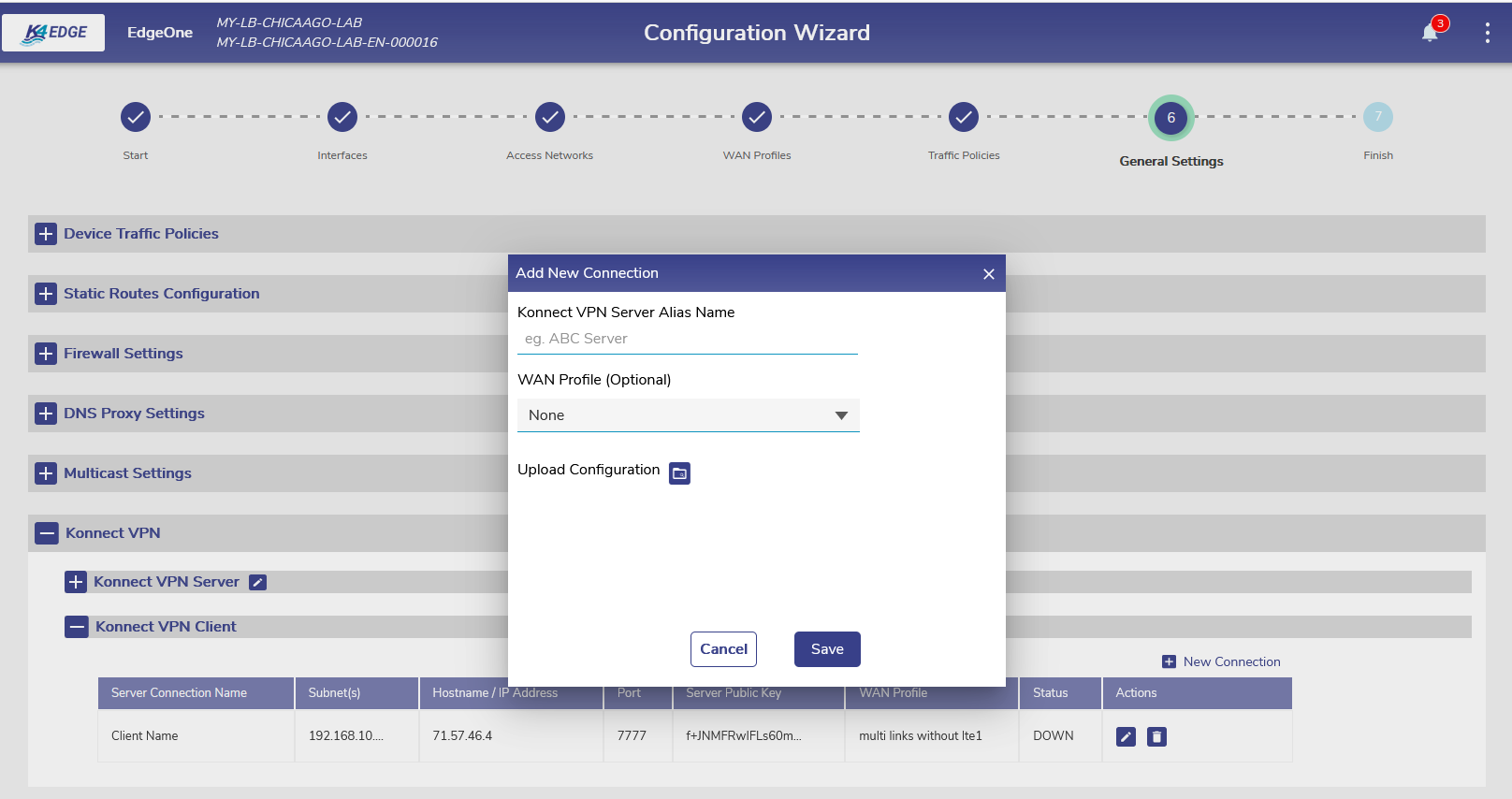Collapse the Konnect VPN section
Viewport: 1512px width, 799px height.
(x=47, y=533)
